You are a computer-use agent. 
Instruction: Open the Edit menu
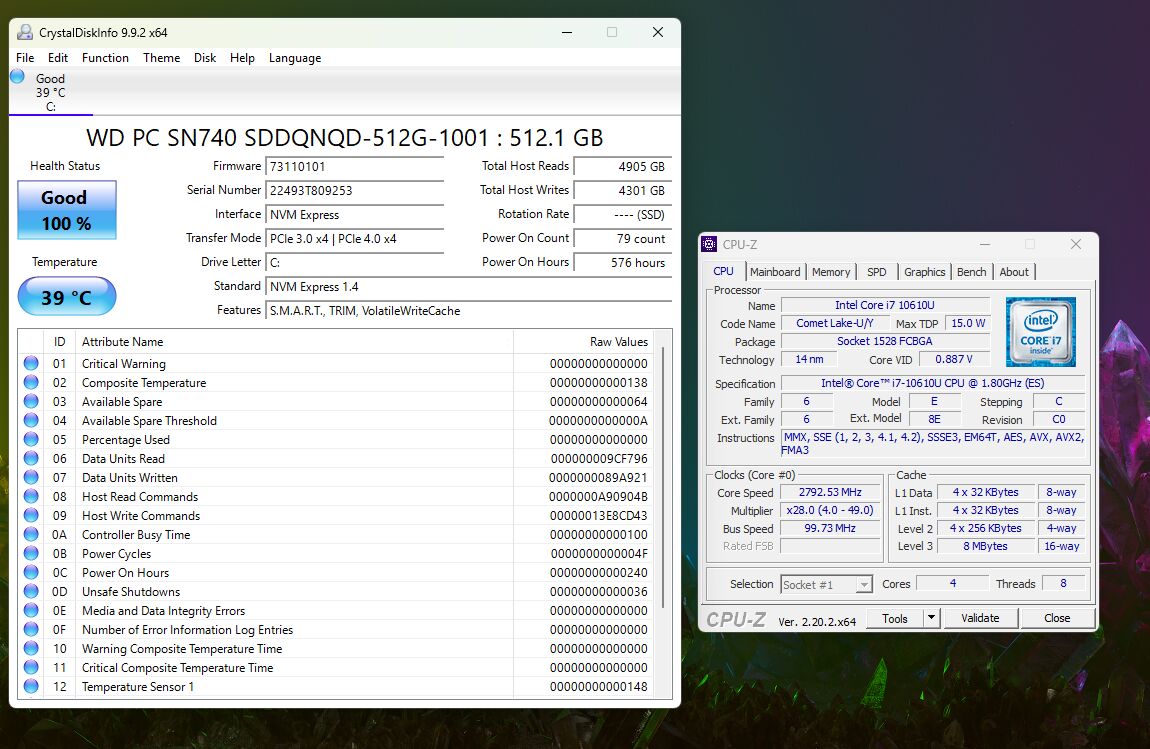point(58,58)
